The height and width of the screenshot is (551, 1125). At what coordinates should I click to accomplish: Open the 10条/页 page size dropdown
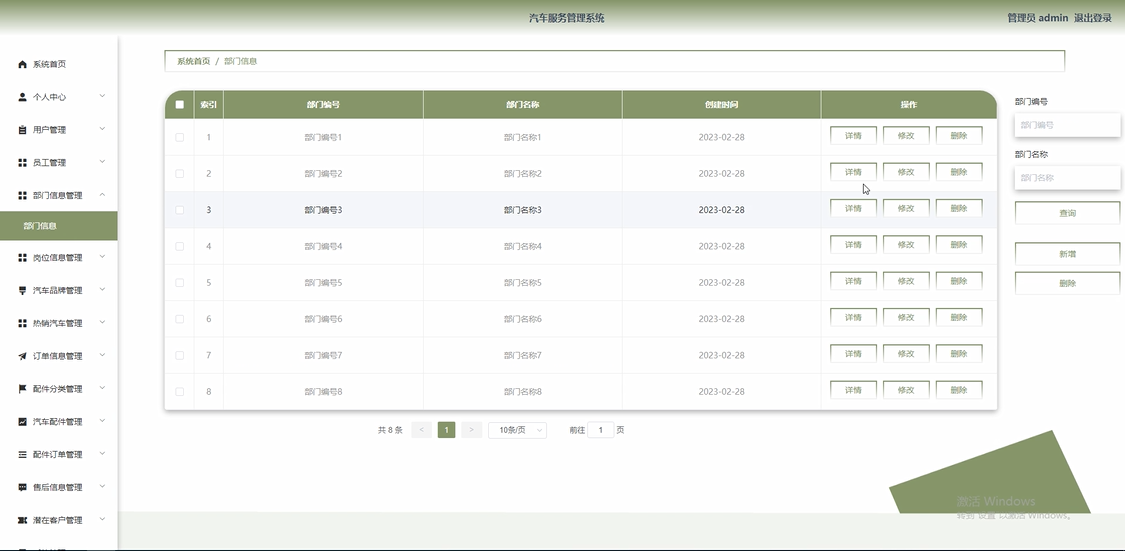point(517,430)
